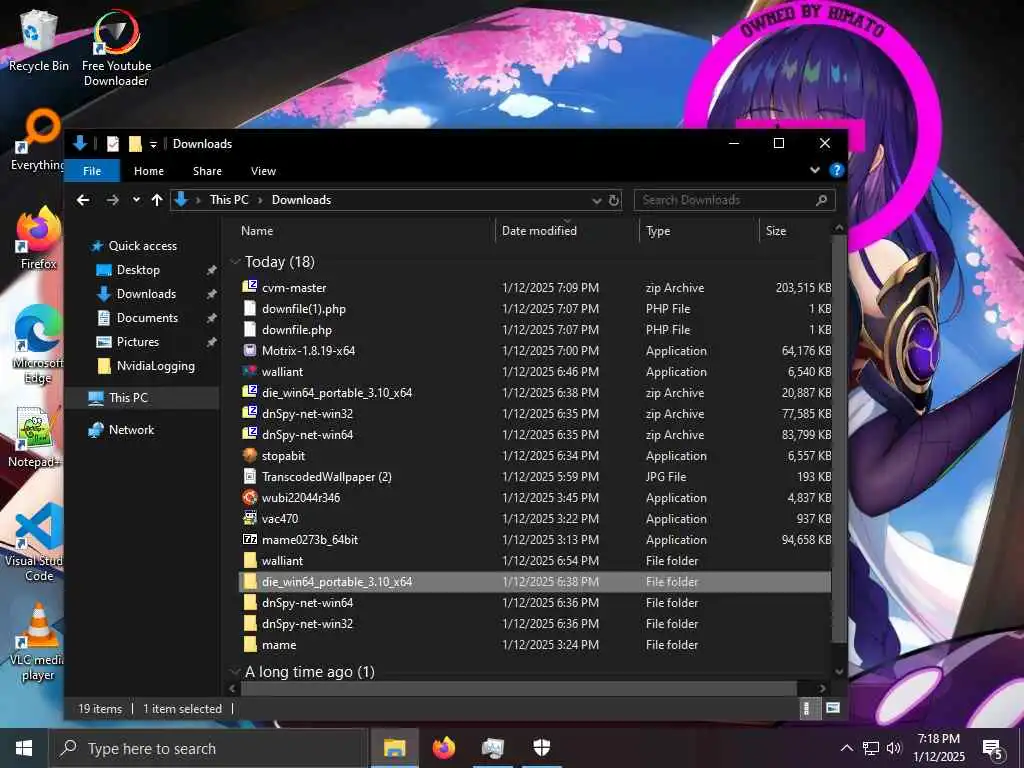The height and width of the screenshot is (768, 1024).
Task: Open the View ribbon tab
Action: coord(263,171)
